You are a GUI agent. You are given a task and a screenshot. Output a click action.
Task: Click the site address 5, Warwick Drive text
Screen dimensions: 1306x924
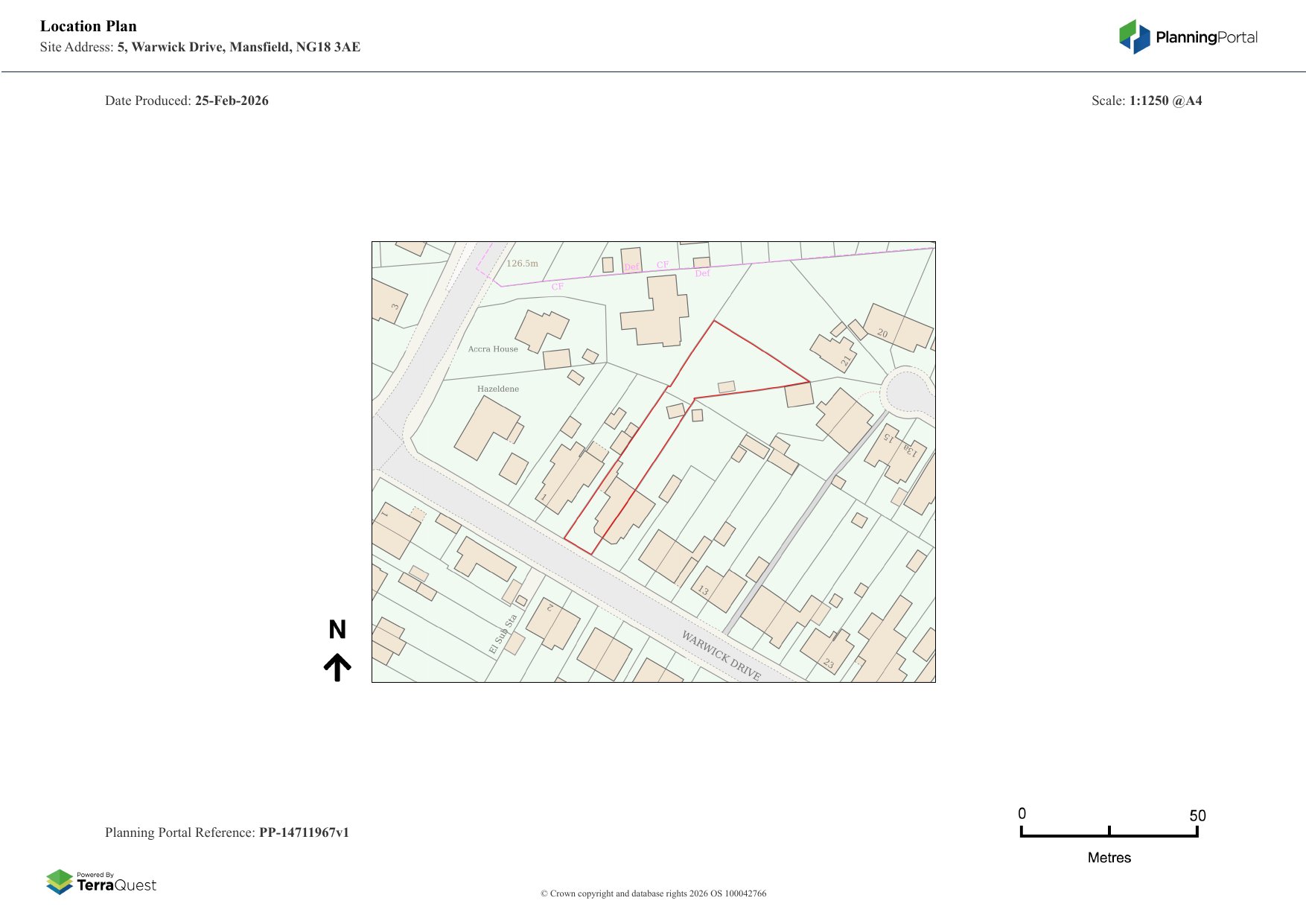[238, 47]
